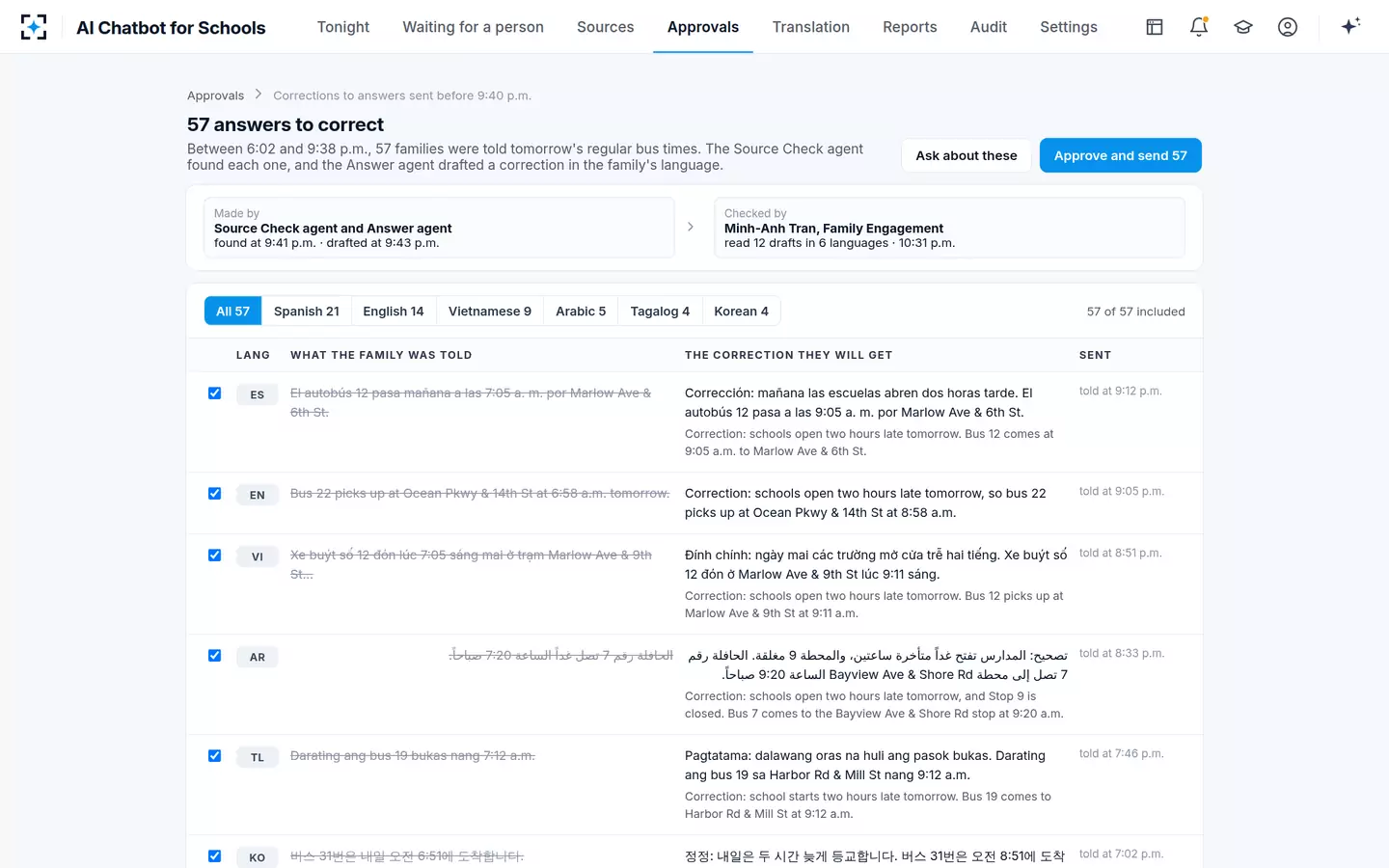This screenshot has width=1389, height=868.
Task: Click the "57 answers to correct" heading
Action: [x=286, y=124]
